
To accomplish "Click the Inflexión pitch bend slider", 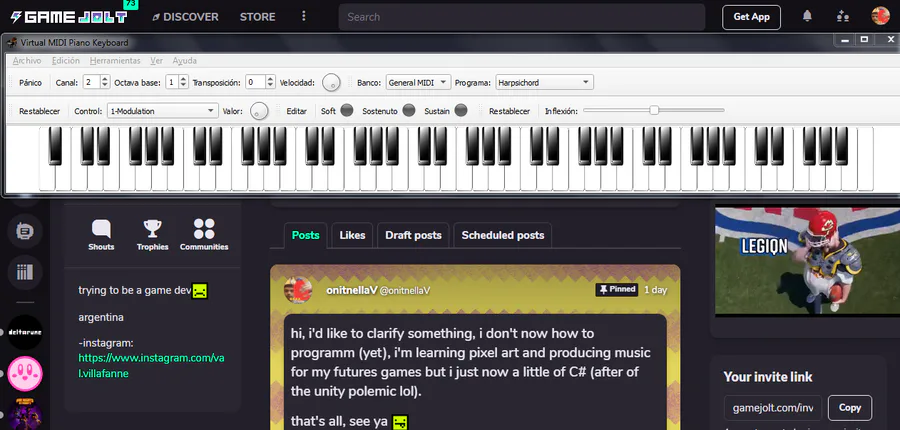I will [x=654, y=110].
